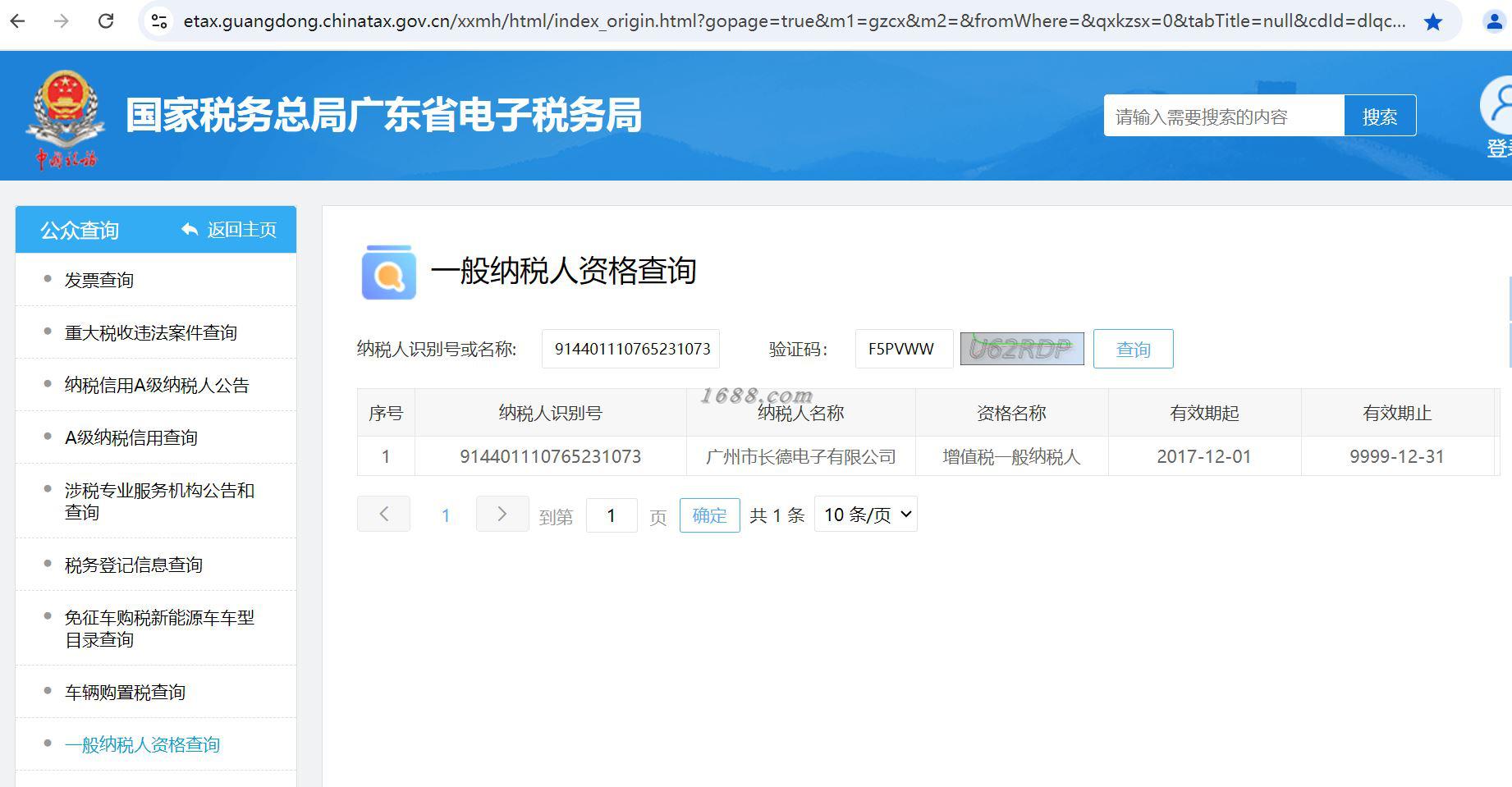
Task: Click the 公众查询 panel heading
Action: point(80,231)
